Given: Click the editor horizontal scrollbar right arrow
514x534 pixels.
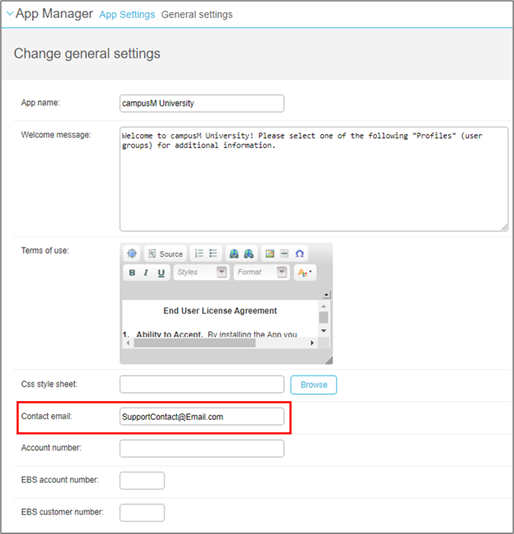Looking at the screenshot, I should pos(312,343).
